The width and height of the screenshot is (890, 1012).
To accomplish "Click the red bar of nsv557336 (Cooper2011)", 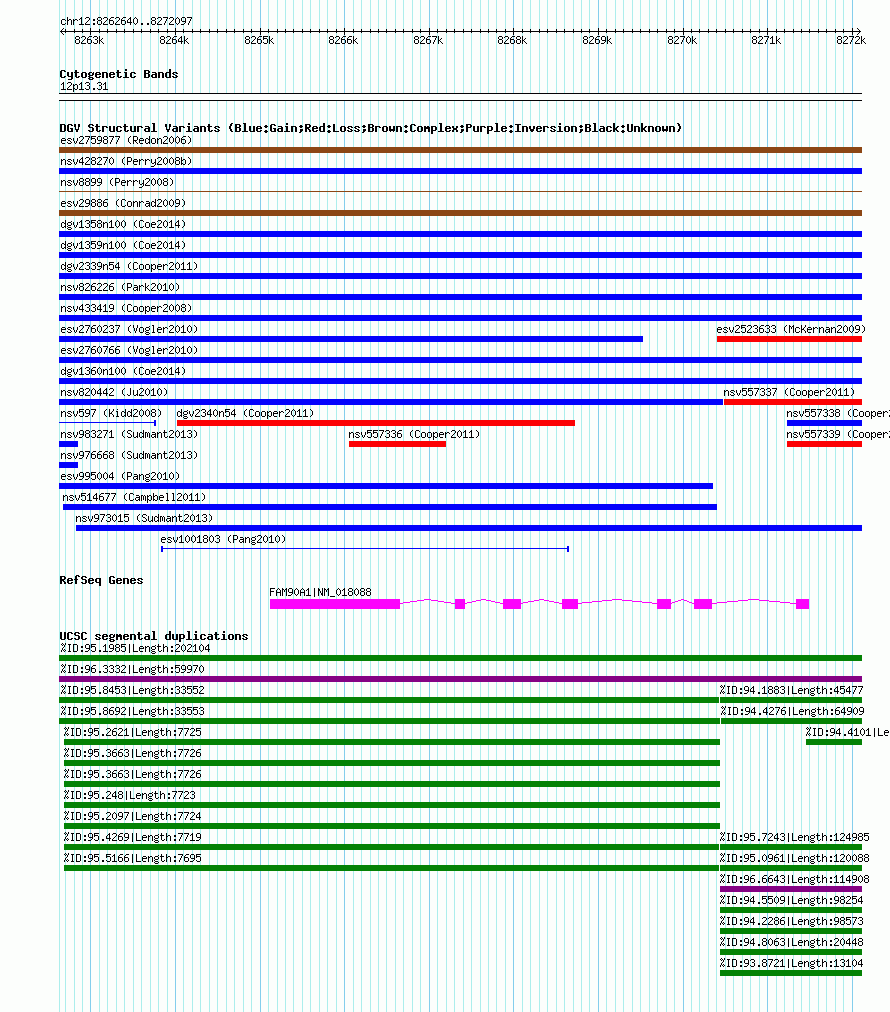I will point(397,444).
